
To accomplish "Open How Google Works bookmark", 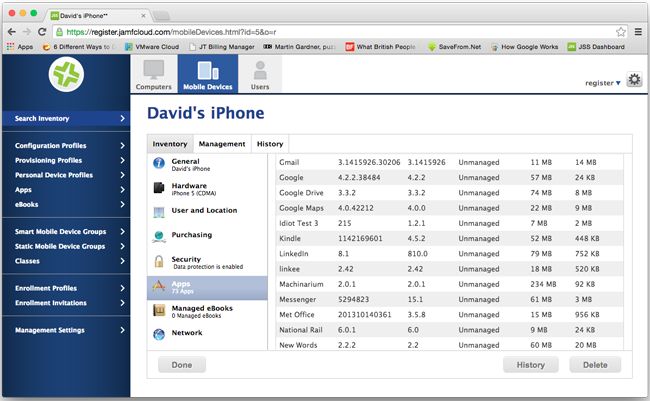I will click(x=524, y=47).
